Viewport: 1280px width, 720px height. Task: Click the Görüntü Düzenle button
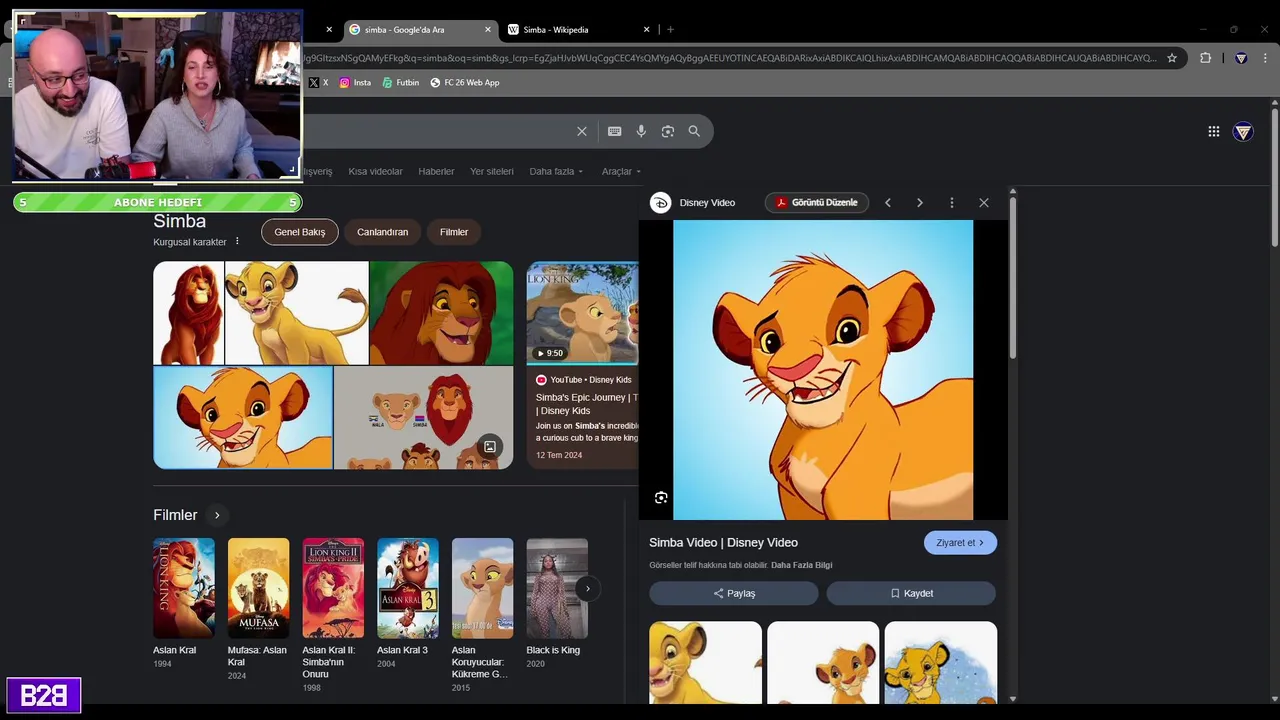tap(817, 203)
